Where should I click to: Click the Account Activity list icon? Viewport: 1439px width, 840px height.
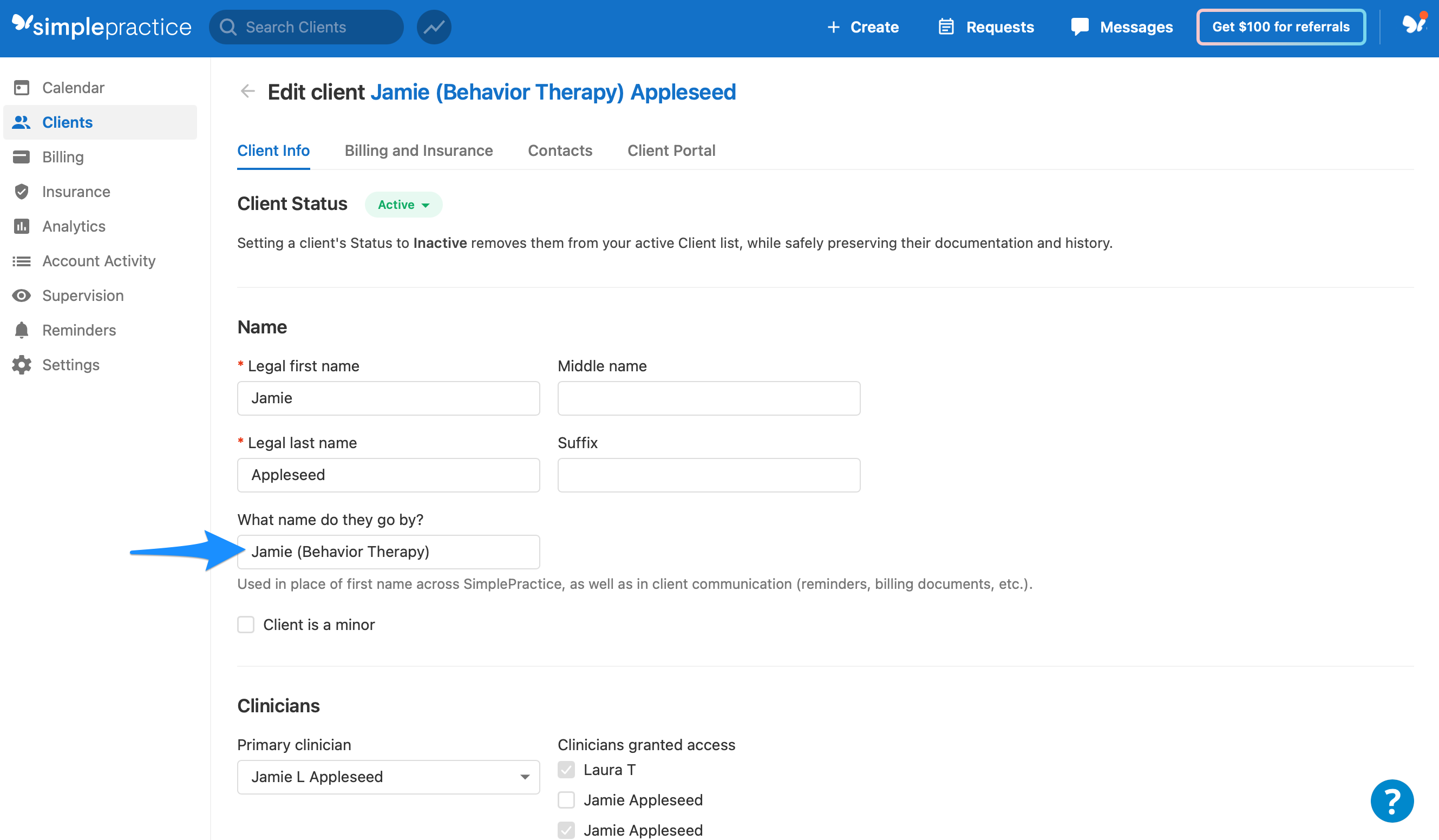(22, 261)
